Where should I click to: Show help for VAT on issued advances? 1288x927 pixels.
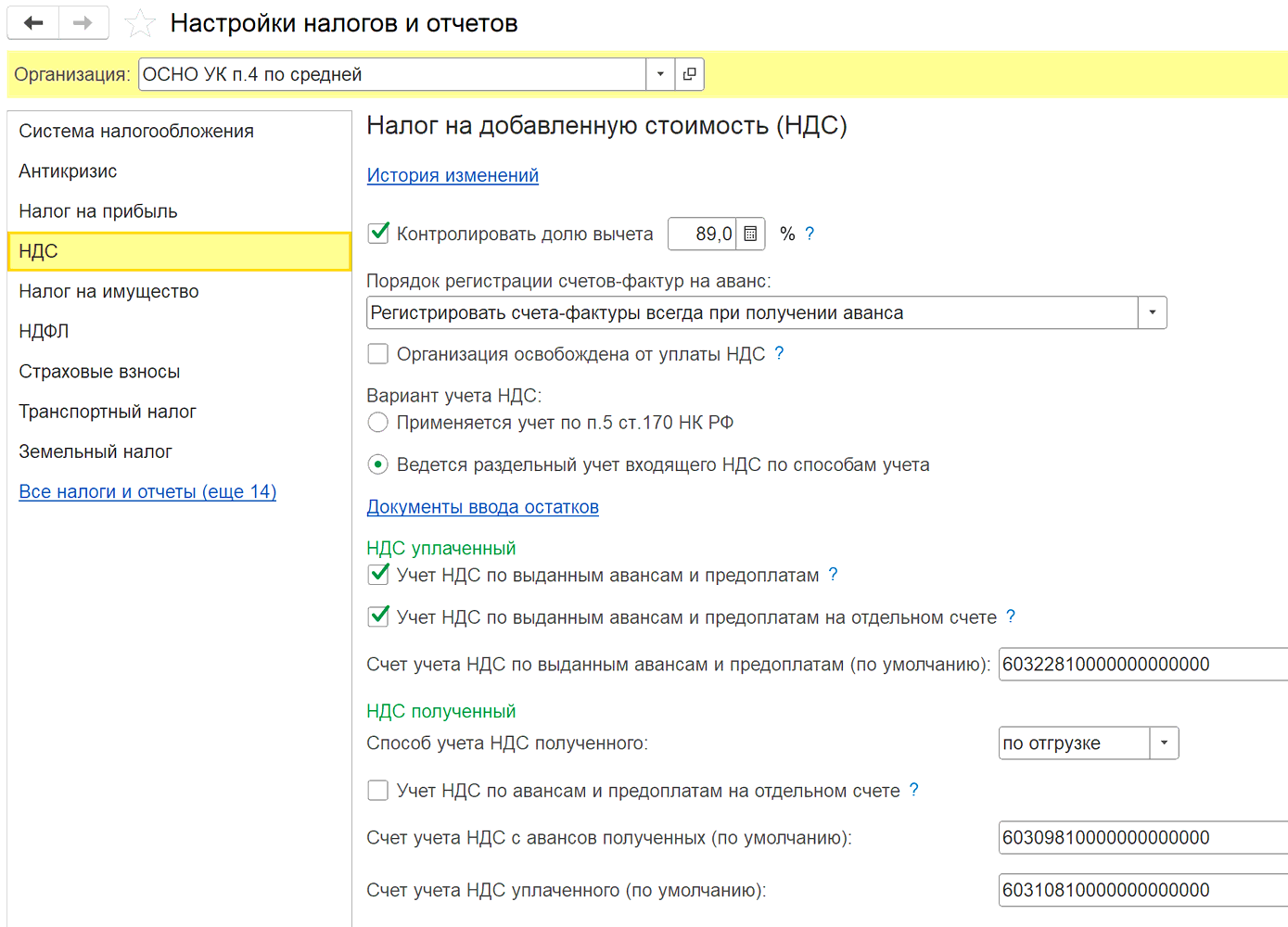click(x=833, y=575)
